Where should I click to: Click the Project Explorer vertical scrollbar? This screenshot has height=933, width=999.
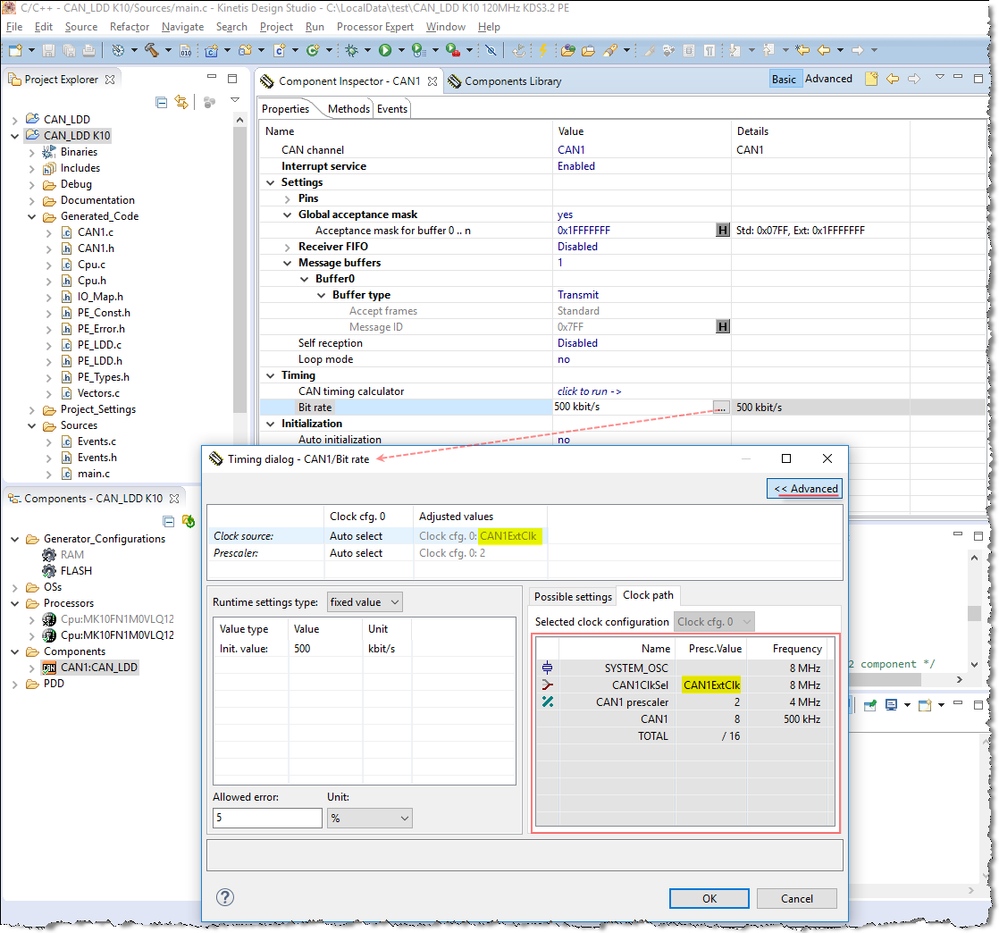(x=240, y=268)
